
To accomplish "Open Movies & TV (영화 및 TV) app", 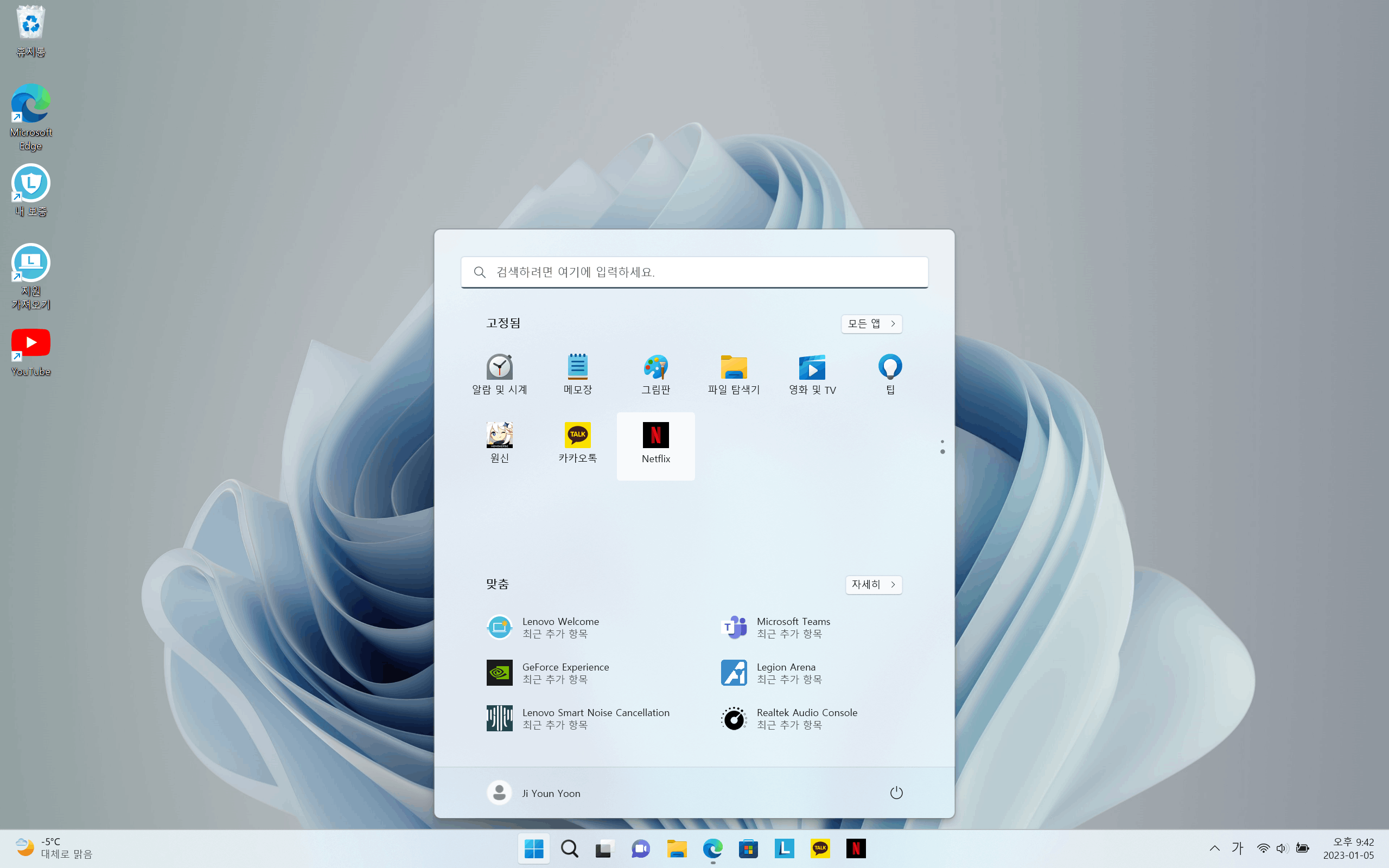I will [812, 374].
